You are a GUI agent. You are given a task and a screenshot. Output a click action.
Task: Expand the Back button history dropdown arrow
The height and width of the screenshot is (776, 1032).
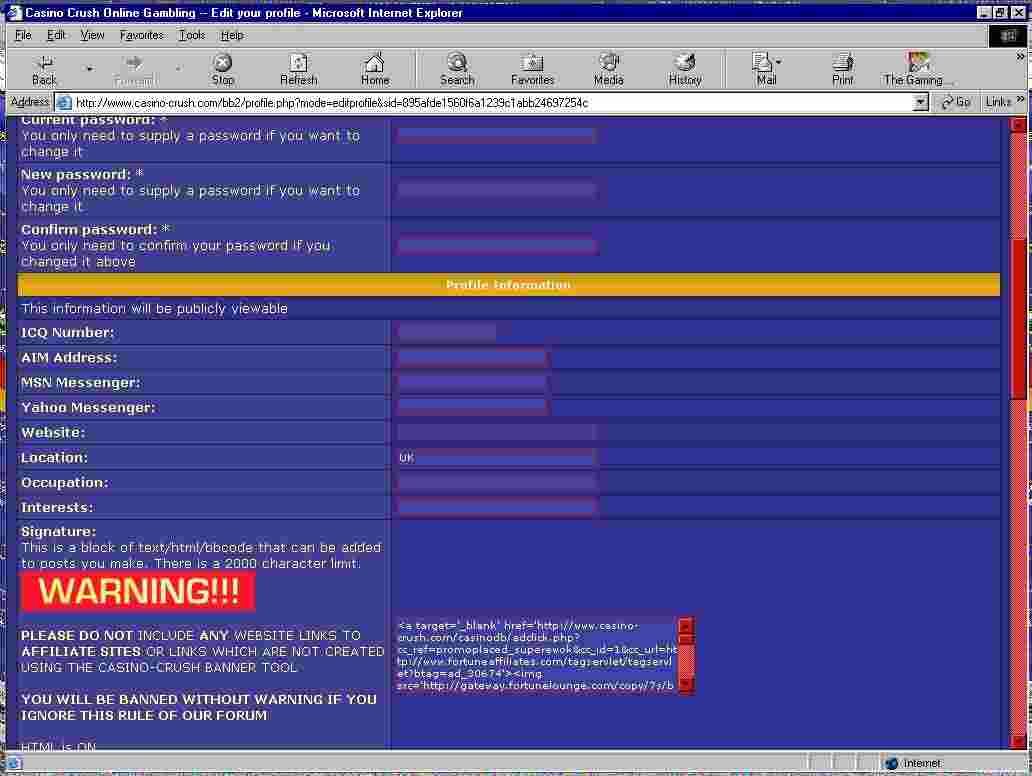point(89,69)
